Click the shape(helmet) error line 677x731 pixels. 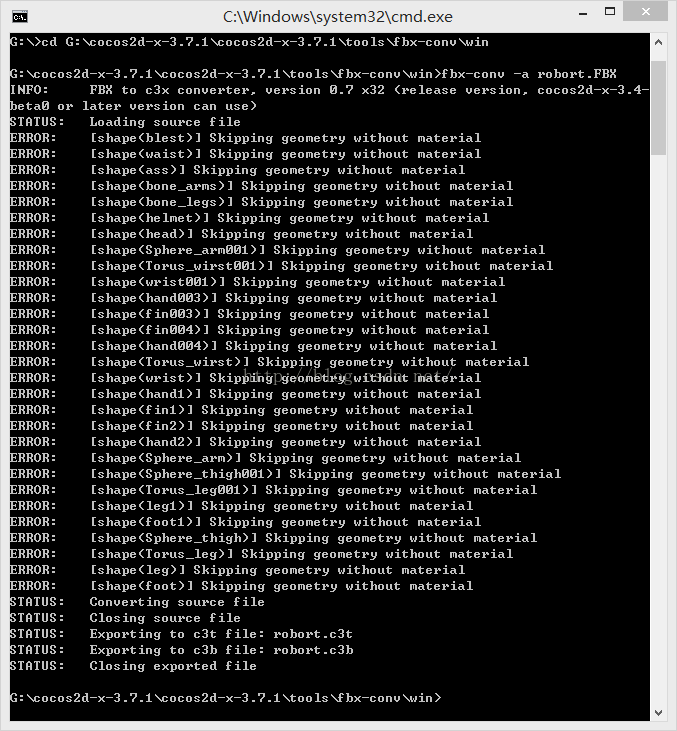coord(249,218)
